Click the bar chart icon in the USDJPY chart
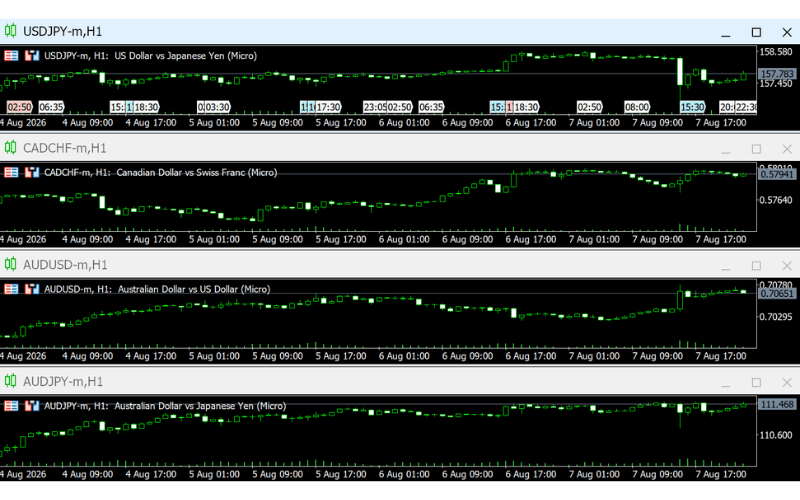 pyautogui.click(x=32, y=56)
